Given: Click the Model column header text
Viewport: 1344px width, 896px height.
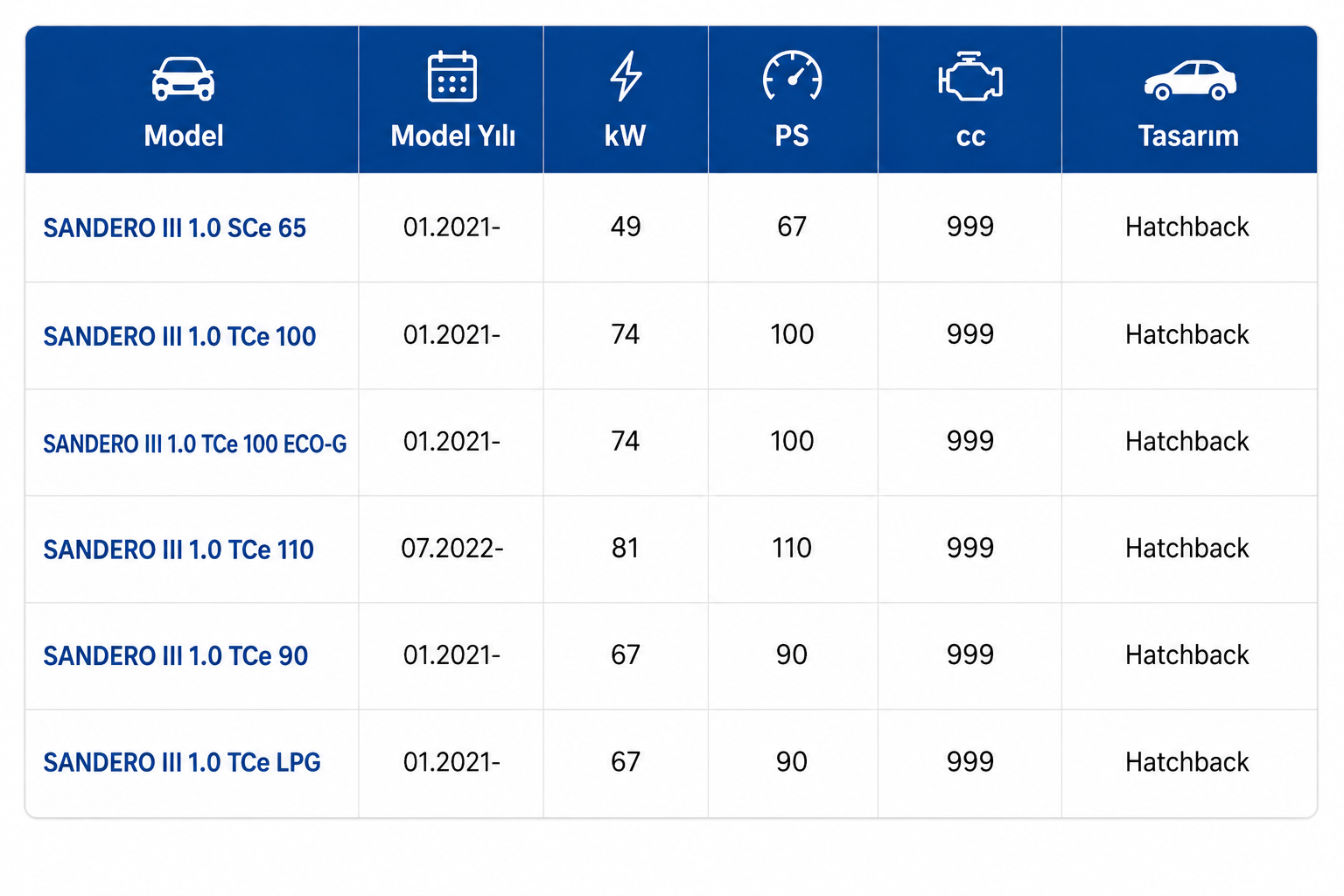Looking at the screenshot, I should [184, 136].
